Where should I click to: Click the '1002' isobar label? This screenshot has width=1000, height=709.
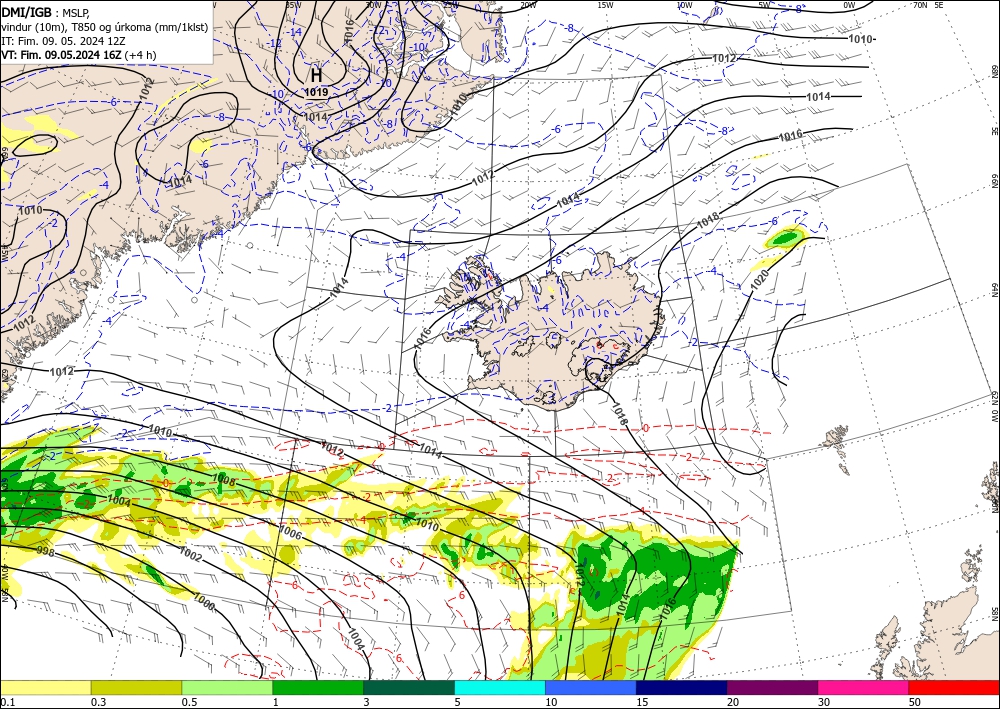point(190,555)
